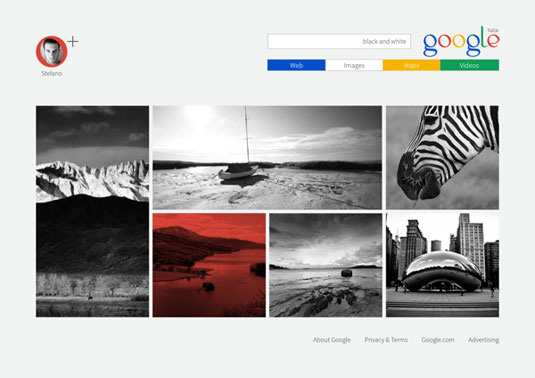Click the Stefano name label
Screen dimensions: 535x378
[x=52, y=73]
